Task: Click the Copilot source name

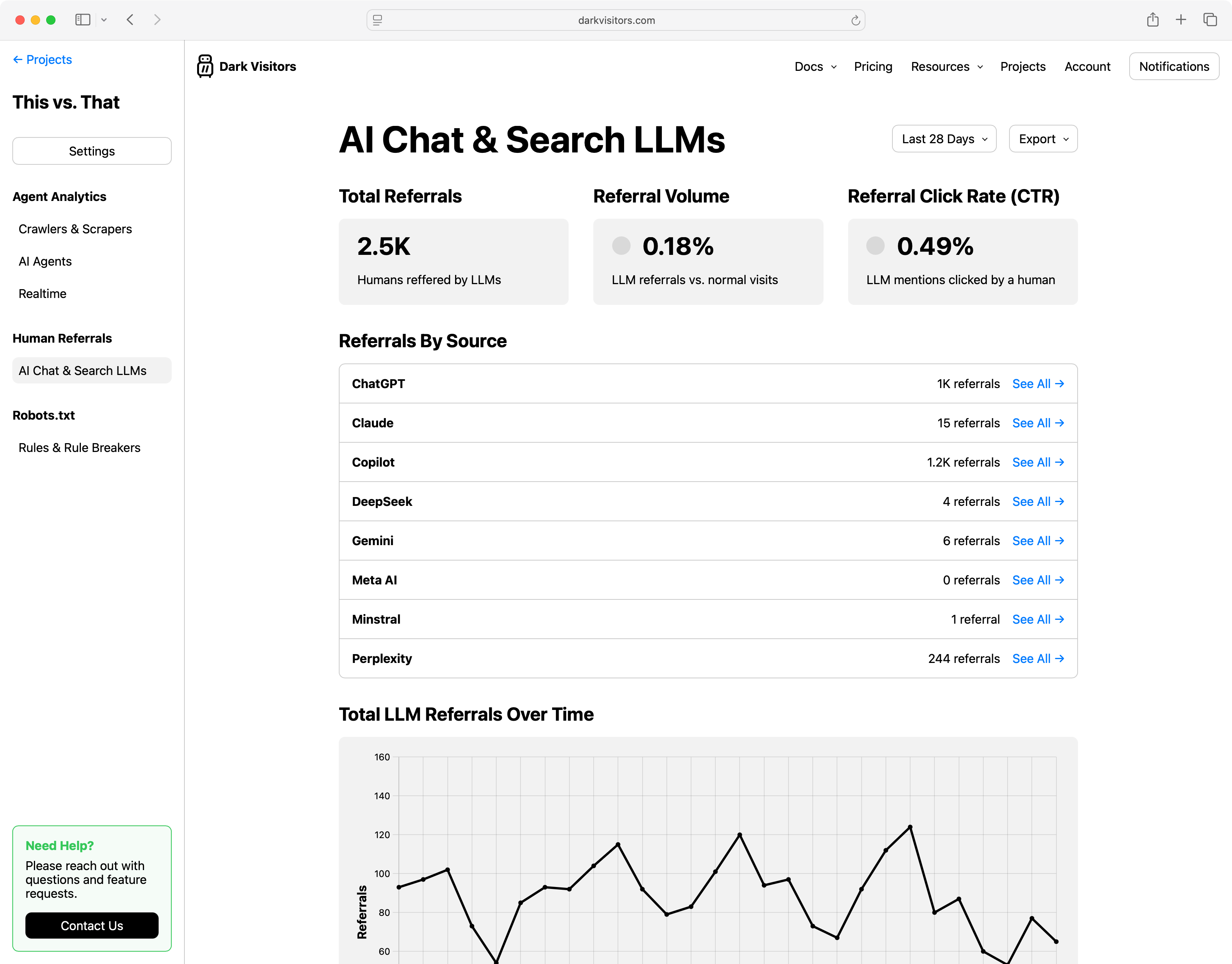Action: pos(373,462)
